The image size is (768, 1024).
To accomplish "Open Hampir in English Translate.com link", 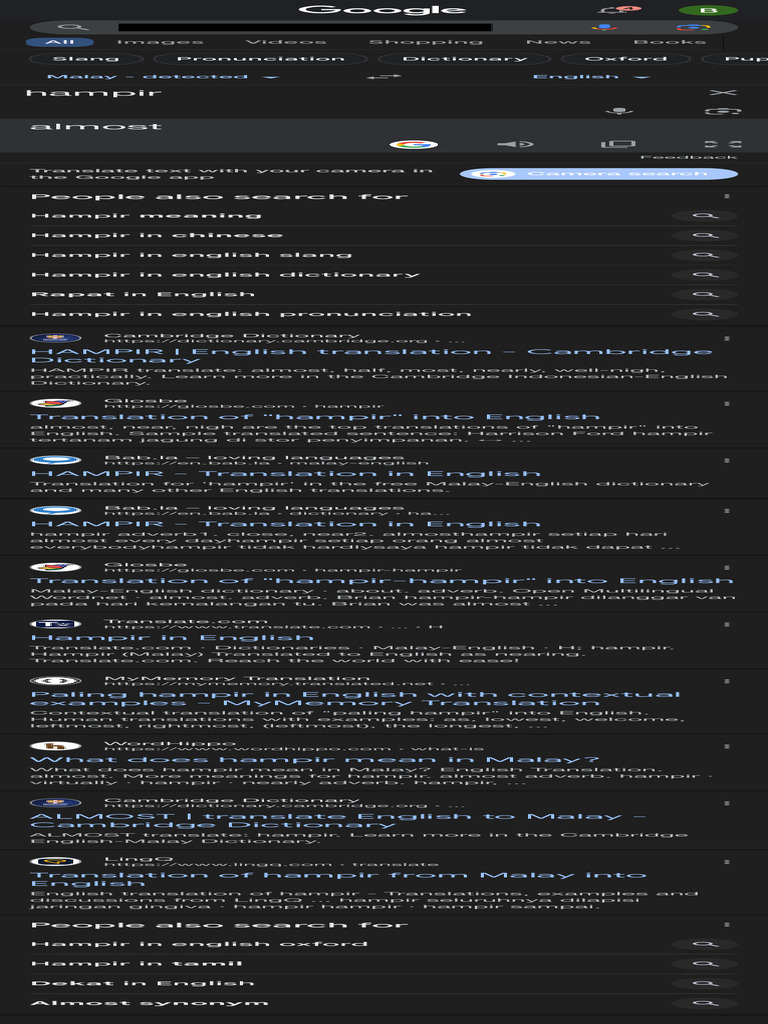I will coord(172,637).
